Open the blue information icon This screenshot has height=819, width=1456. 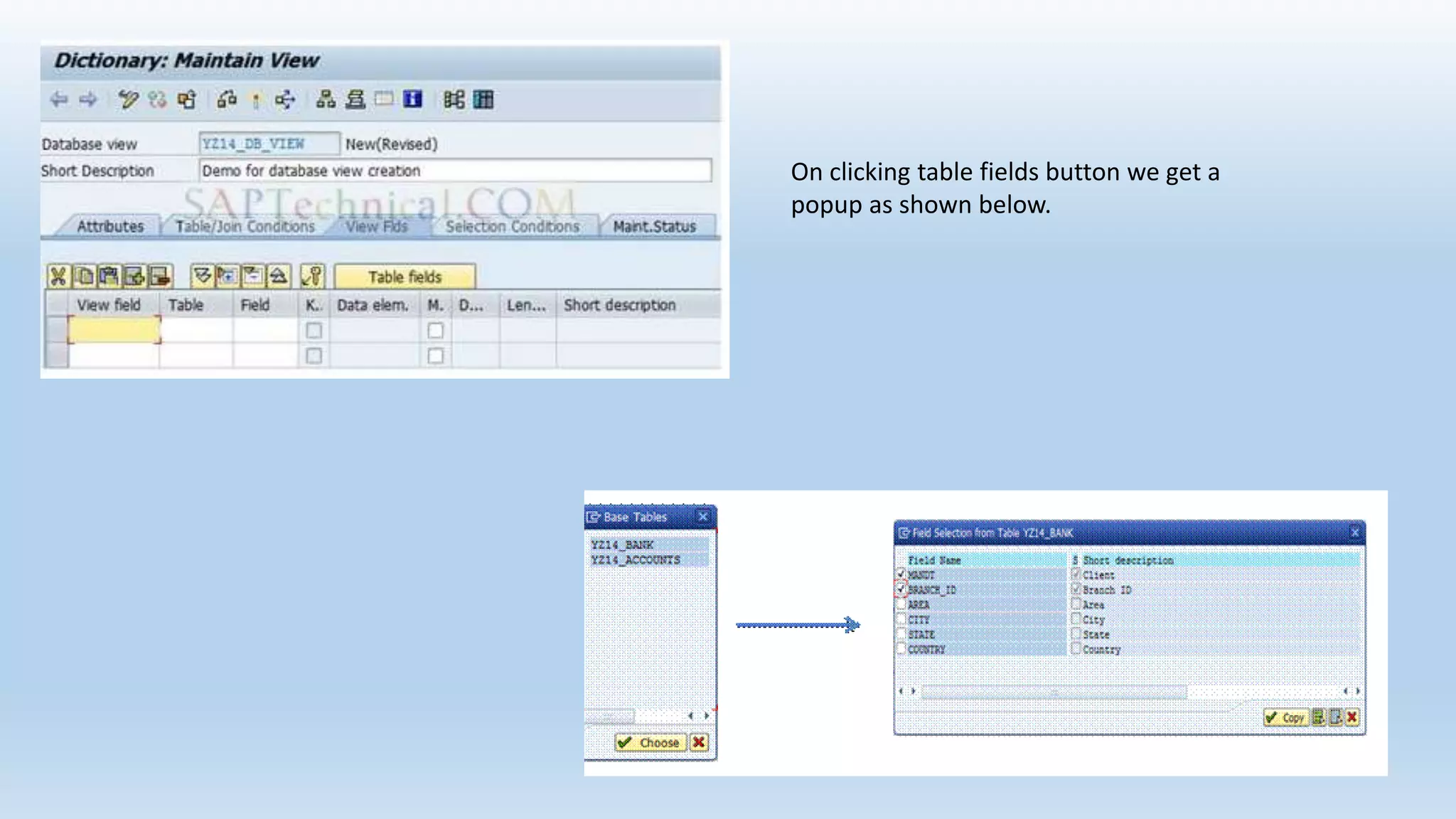(x=413, y=100)
